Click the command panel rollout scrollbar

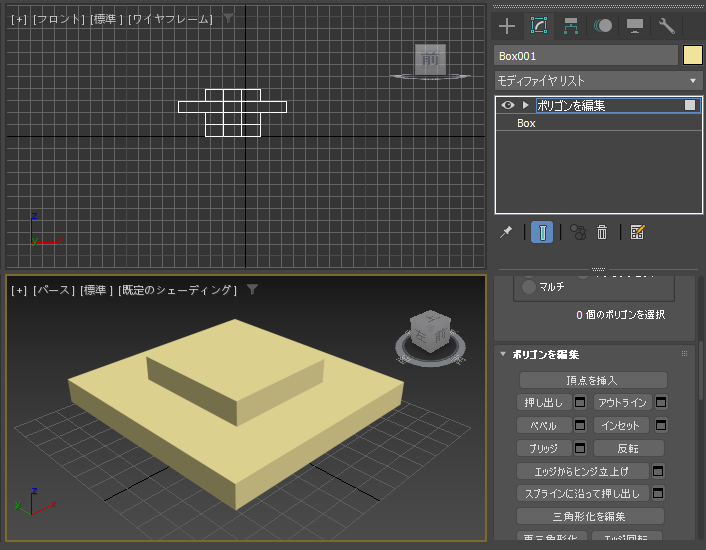point(701,370)
